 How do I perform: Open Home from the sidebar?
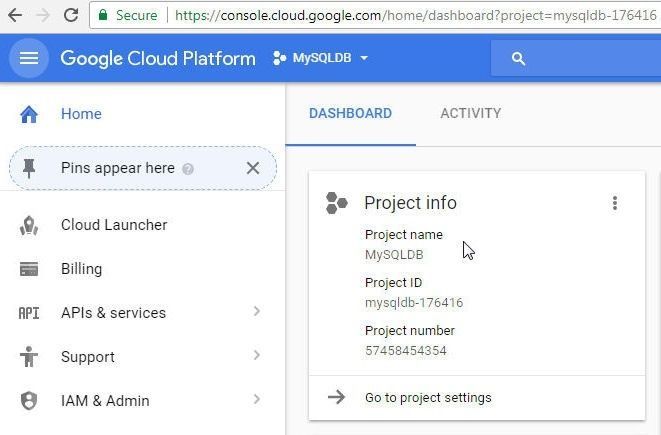coord(81,114)
